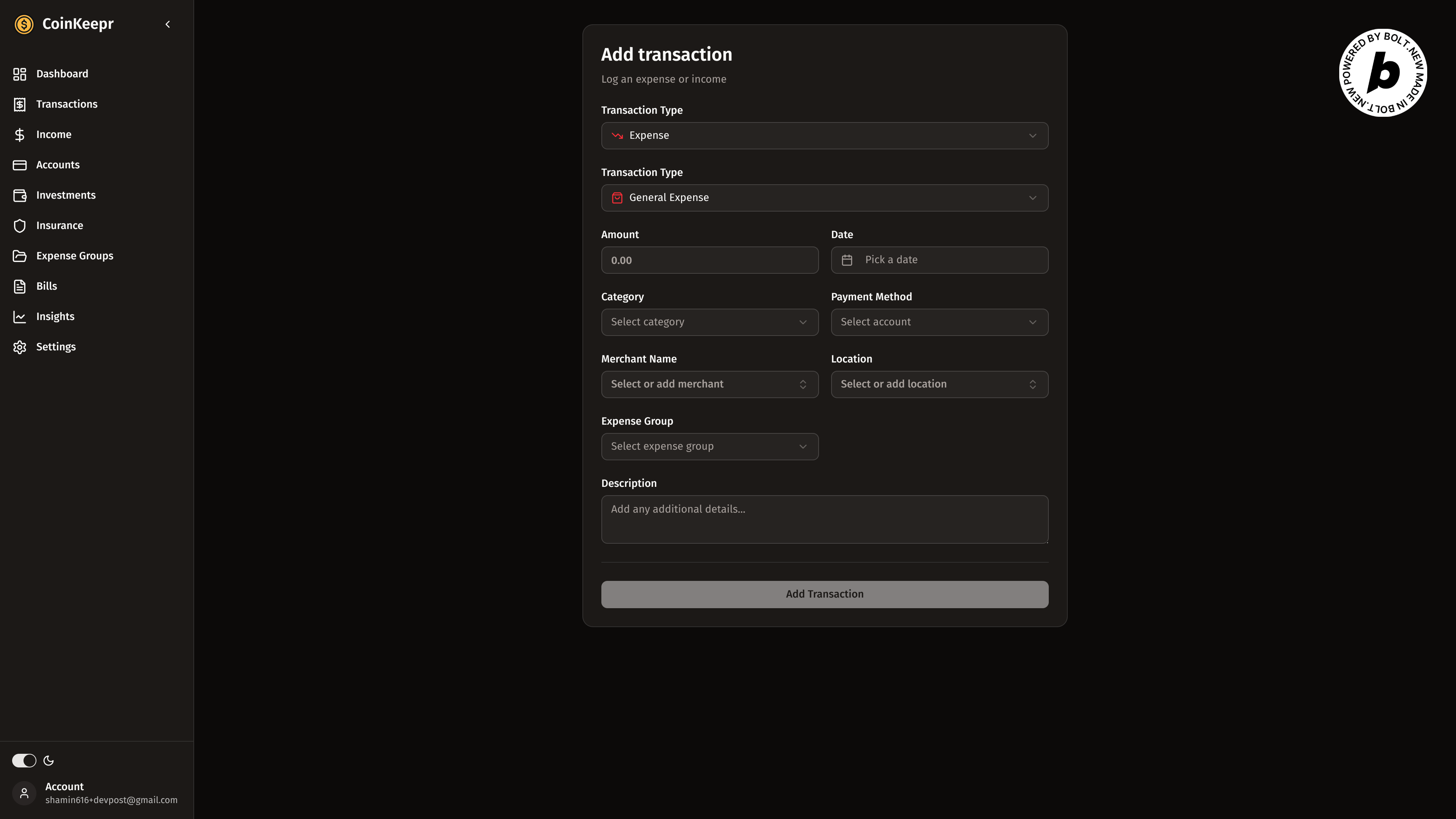The image size is (1456, 819).
Task: Click the Bolt.new badge icon
Action: point(1382,73)
